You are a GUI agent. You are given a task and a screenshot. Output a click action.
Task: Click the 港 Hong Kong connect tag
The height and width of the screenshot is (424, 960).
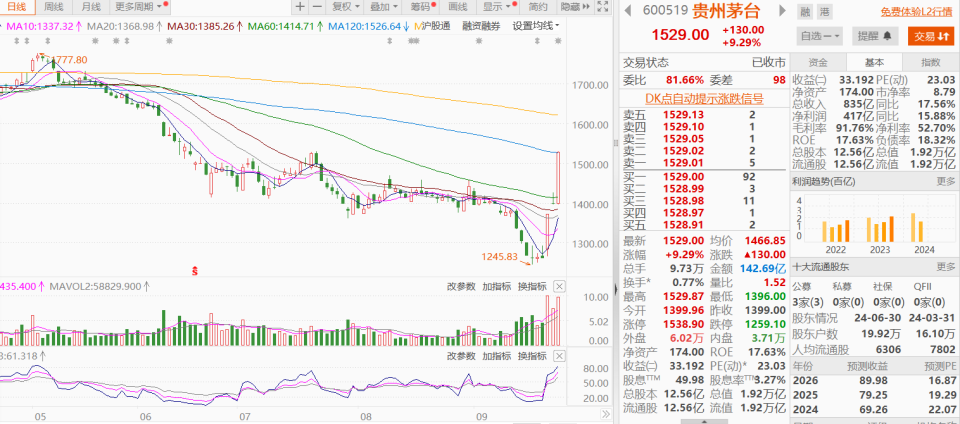coord(825,11)
